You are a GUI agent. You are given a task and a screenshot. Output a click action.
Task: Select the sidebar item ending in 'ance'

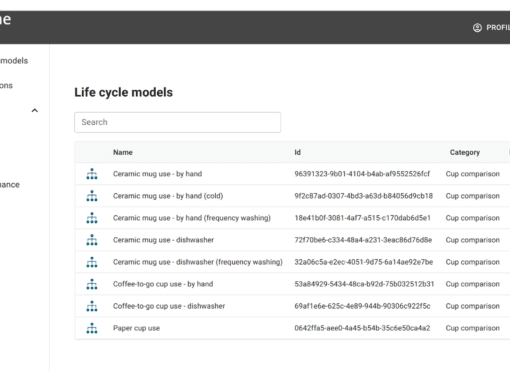10,185
